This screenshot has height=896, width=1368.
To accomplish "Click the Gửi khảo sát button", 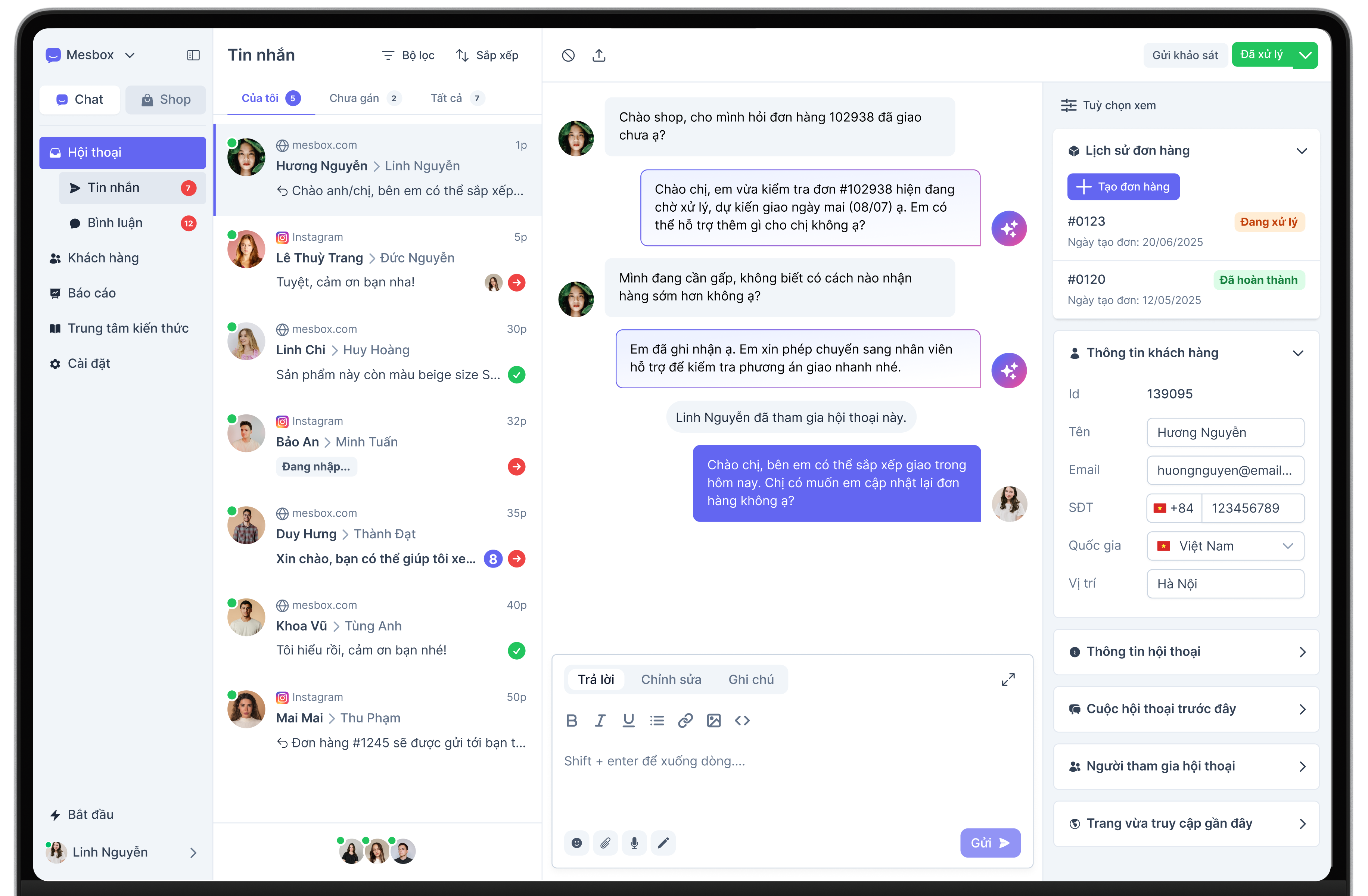I will click(x=1185, y=55).
